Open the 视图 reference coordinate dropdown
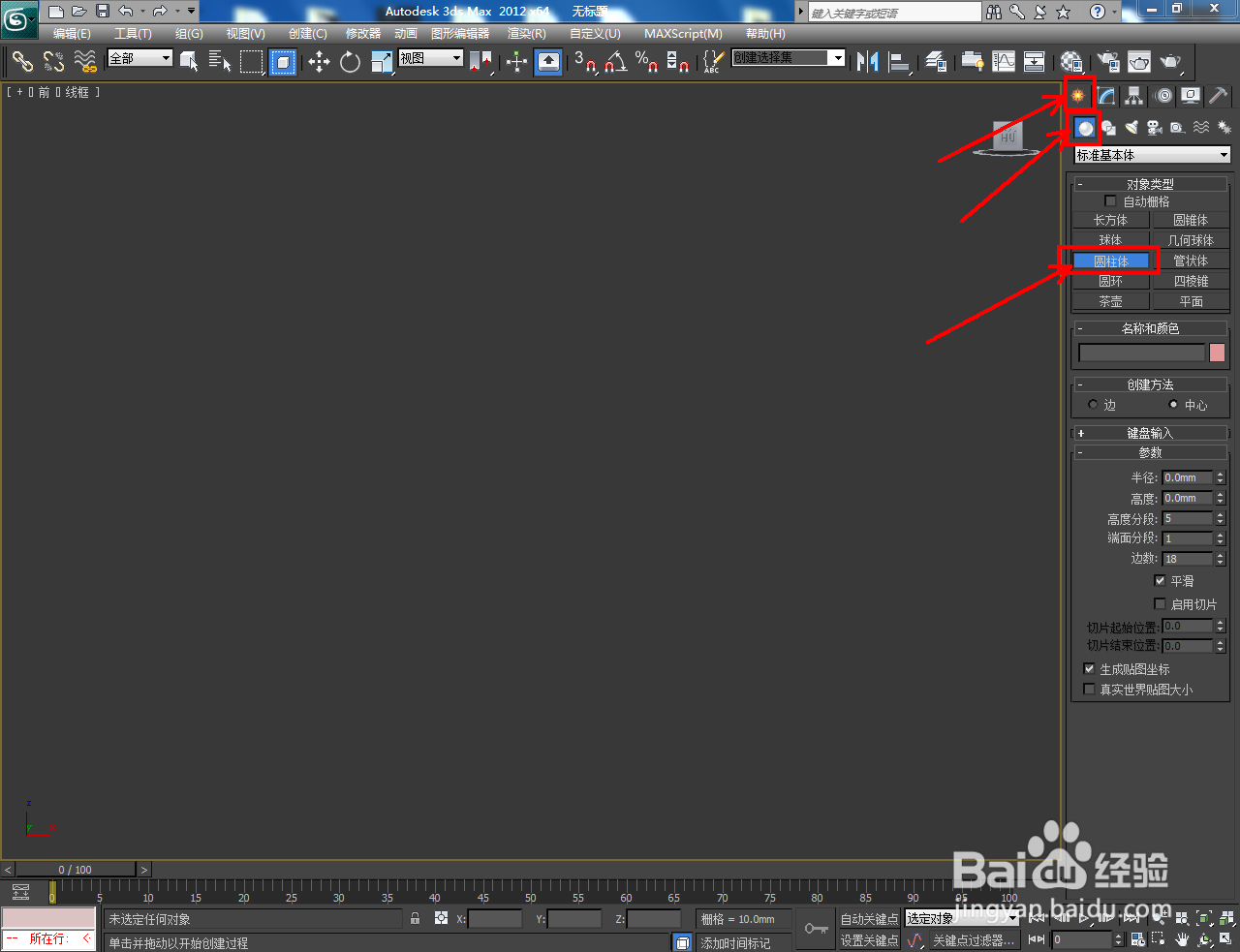Screen dimensions: 1240x952 (x=431, y=58)
